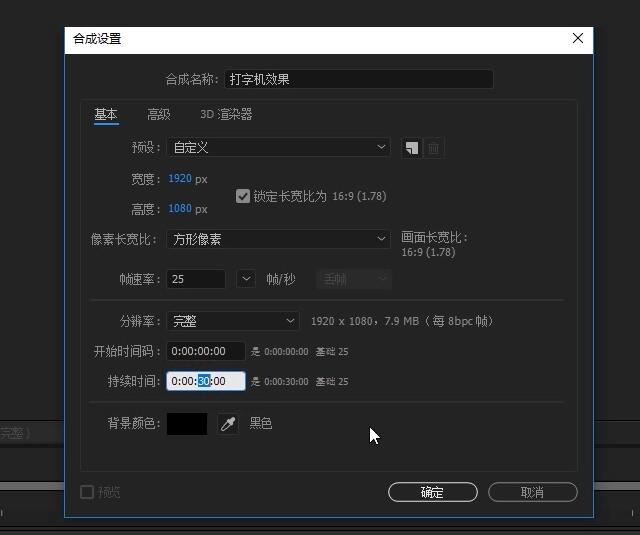Enable the 预览 checkbox
Screen dimensions: 640x535
[x=87, y=492]
